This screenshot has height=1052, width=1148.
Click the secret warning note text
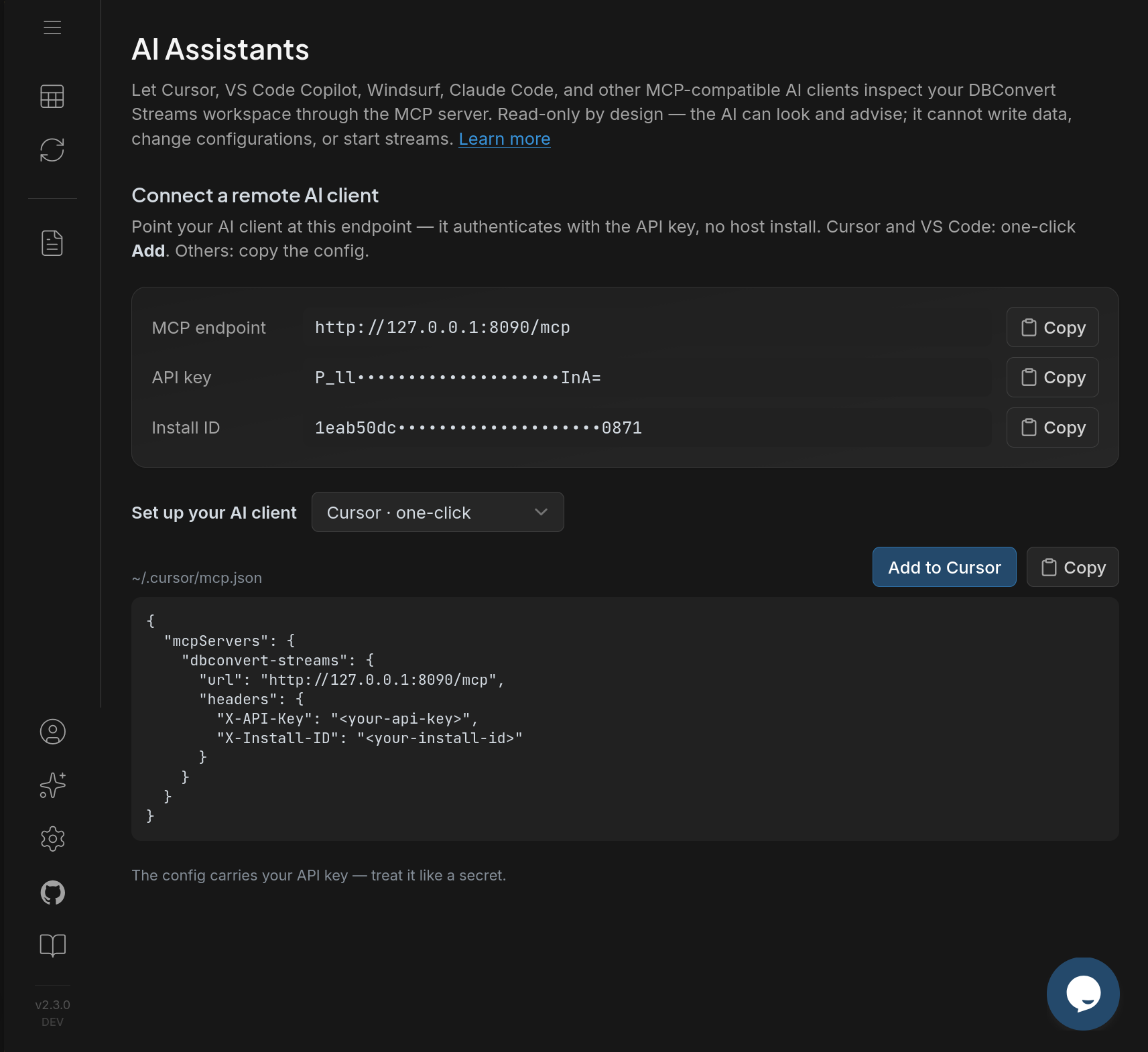coord(318,875)
